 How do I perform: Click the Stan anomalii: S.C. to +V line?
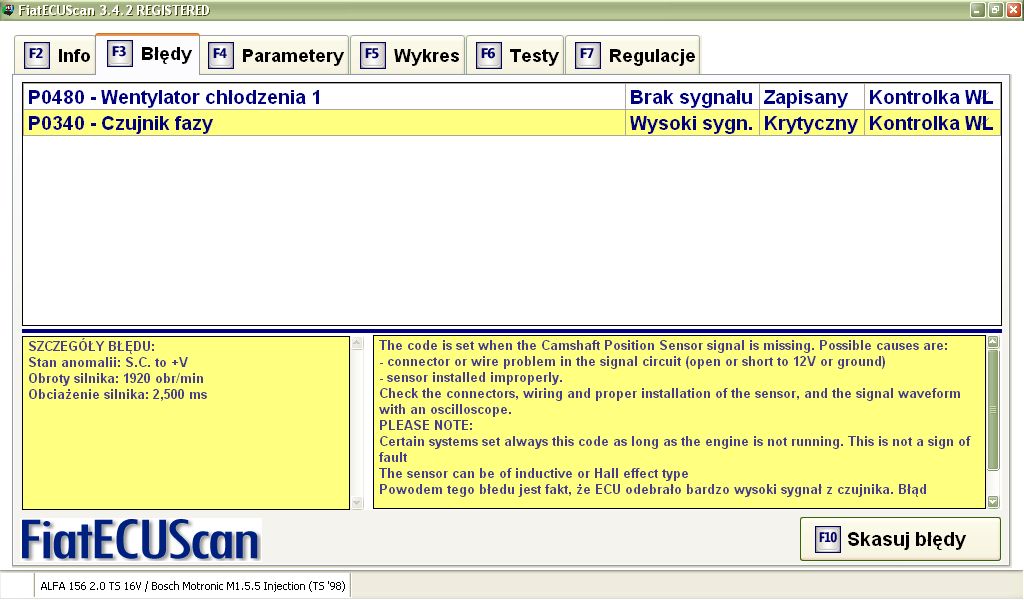[108, 362]
